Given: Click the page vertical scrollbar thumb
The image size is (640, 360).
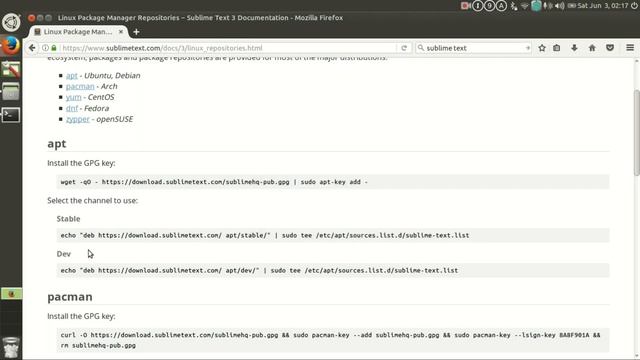Looking at the screenshot, I should point(636,133).
